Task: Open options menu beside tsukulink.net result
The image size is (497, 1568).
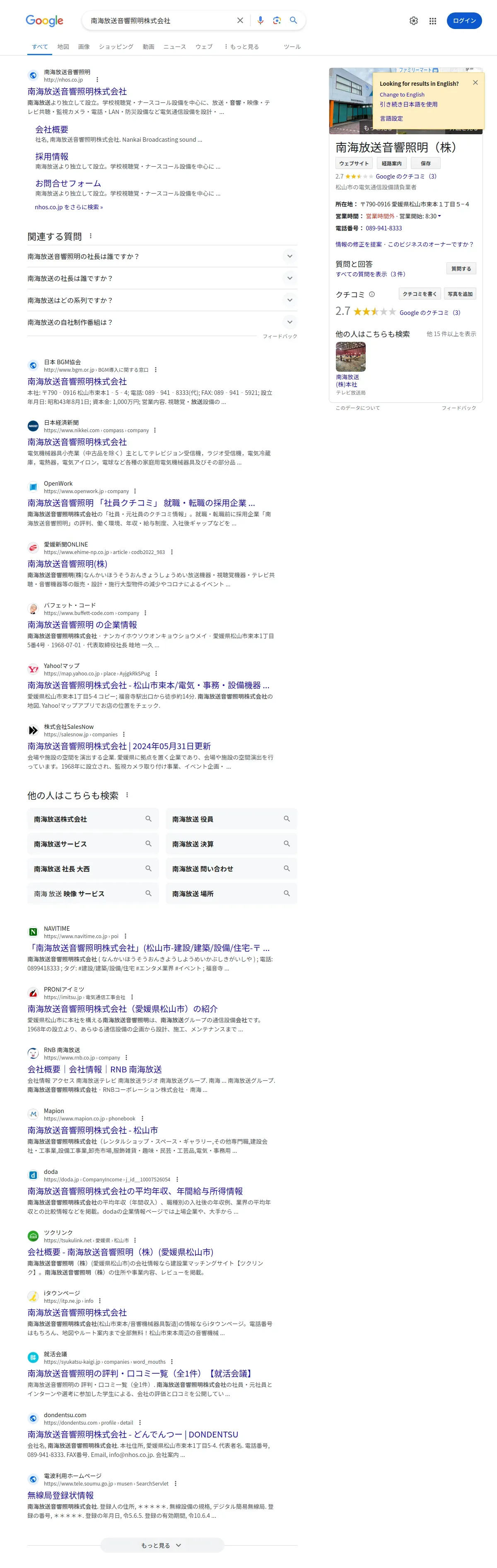Action: [x=135, y=1240]
